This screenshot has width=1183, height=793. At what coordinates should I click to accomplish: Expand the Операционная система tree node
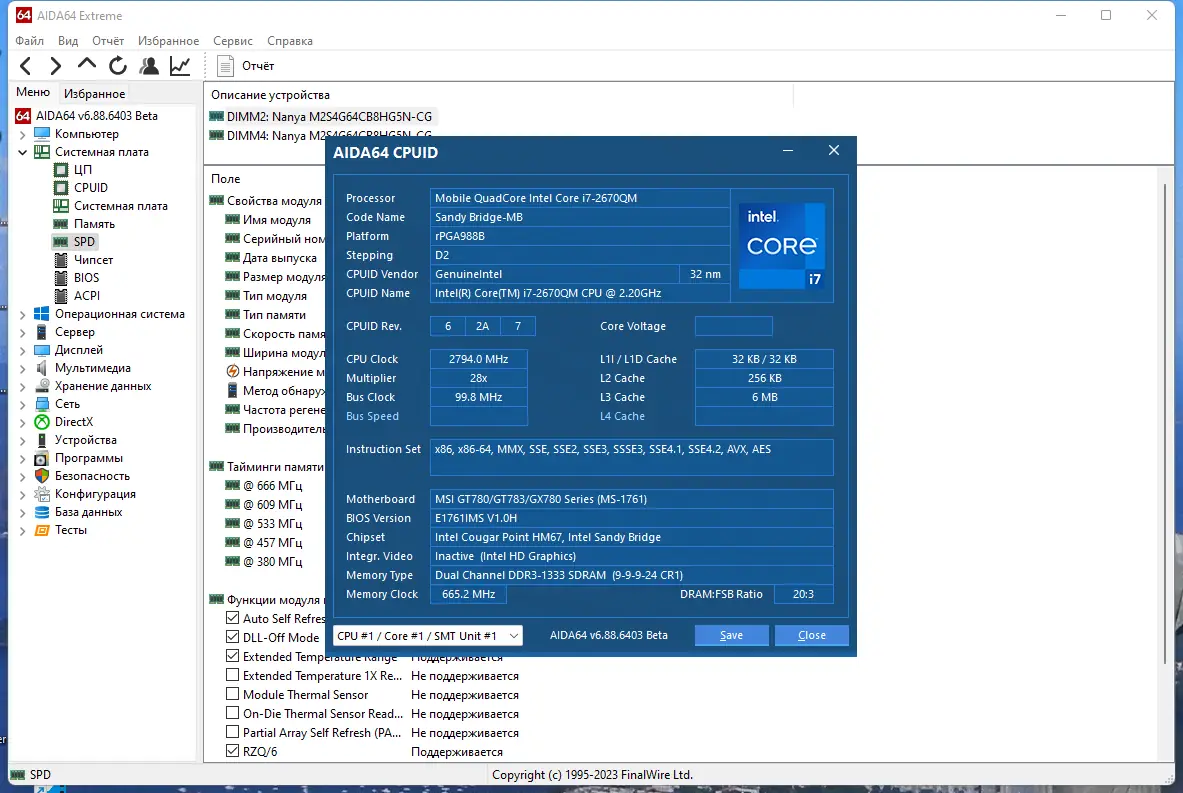[23, 314]
